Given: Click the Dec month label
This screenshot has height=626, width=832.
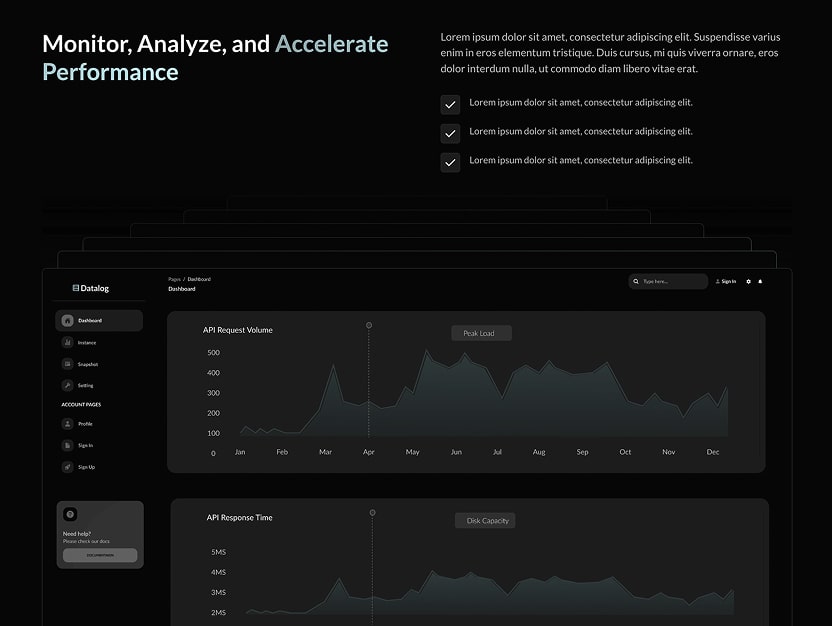Looking at the screenshot, I should coord(713,452).
